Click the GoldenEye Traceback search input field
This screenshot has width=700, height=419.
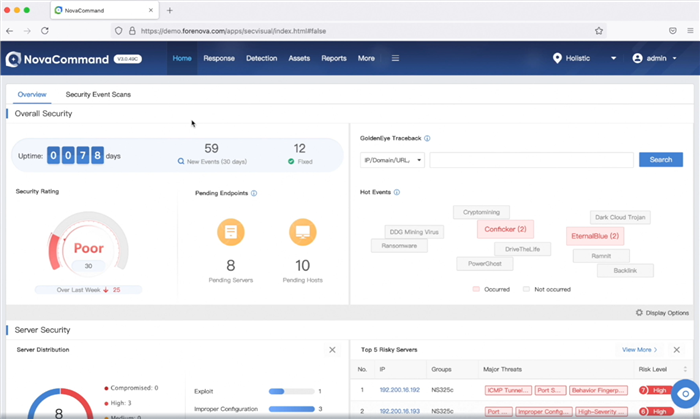pos(531,160)
